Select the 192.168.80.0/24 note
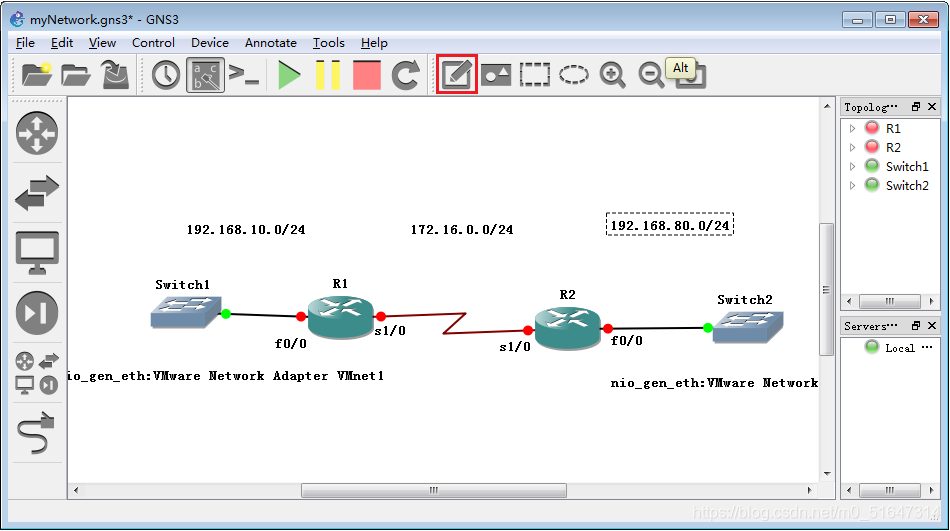This screenshot has height=531, width=950. point(669,225)
